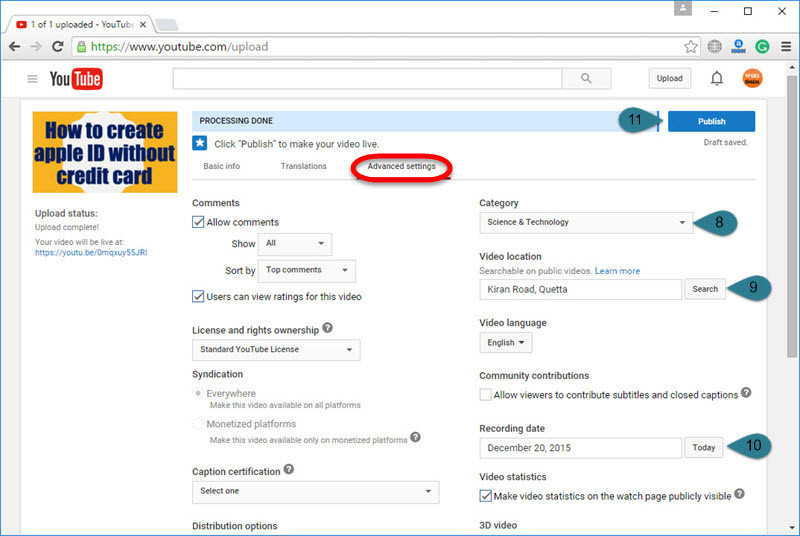
Task: Toggle Make video statistics publicly visible
Action: click(x=486, y=496)
